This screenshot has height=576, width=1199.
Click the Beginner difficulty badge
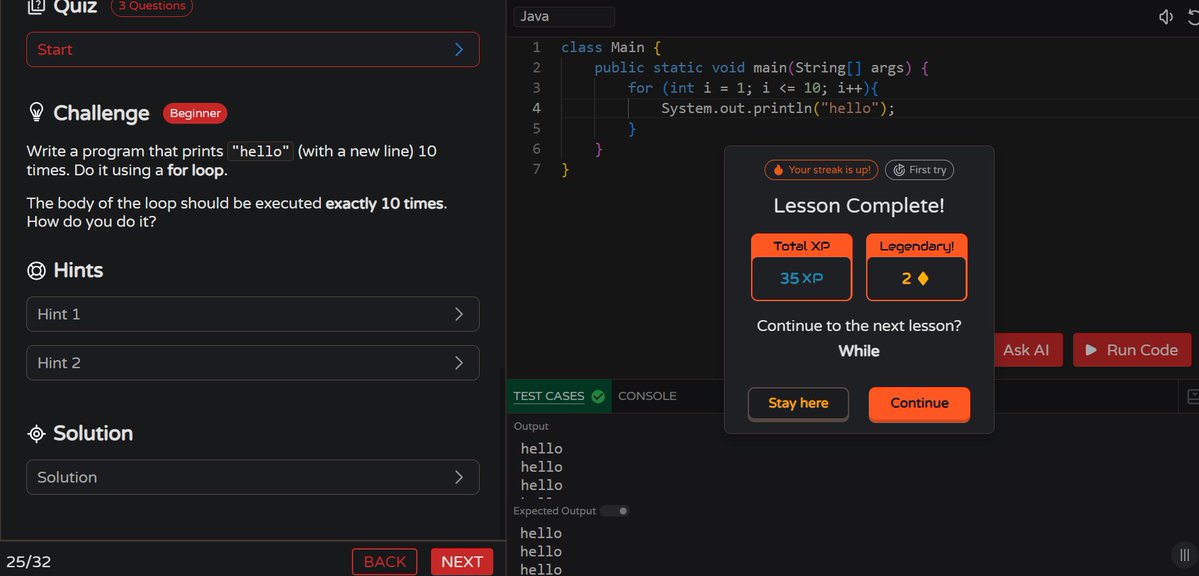click(195, 113)
